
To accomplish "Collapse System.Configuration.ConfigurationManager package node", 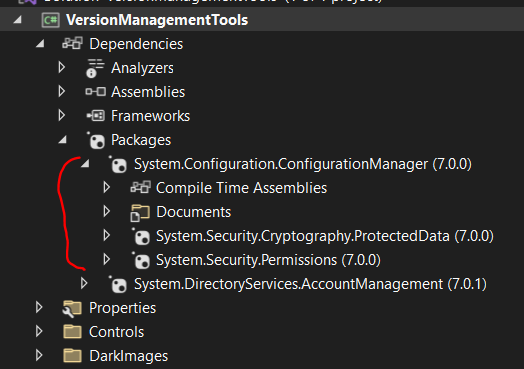I will pos(85,164).
